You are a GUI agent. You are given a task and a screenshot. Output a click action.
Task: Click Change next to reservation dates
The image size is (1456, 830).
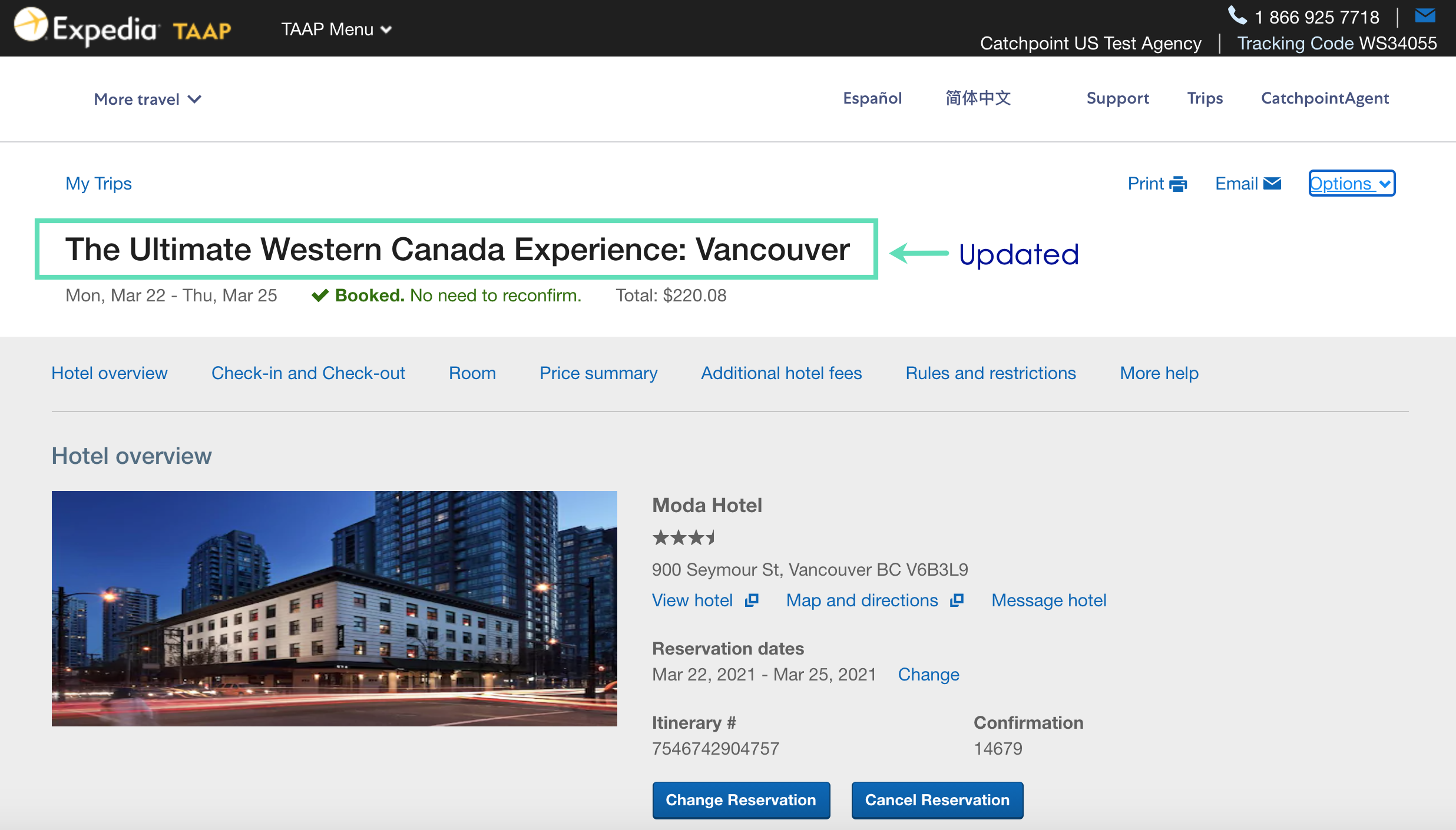[x=928, y=675]
